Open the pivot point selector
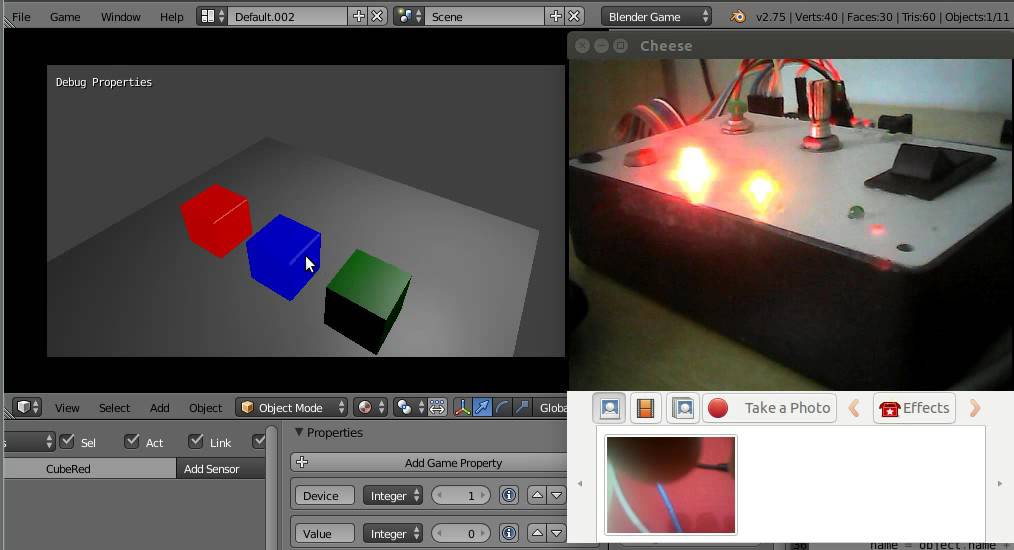Viewport: 1014px width, 550px height. pos(410,407)
